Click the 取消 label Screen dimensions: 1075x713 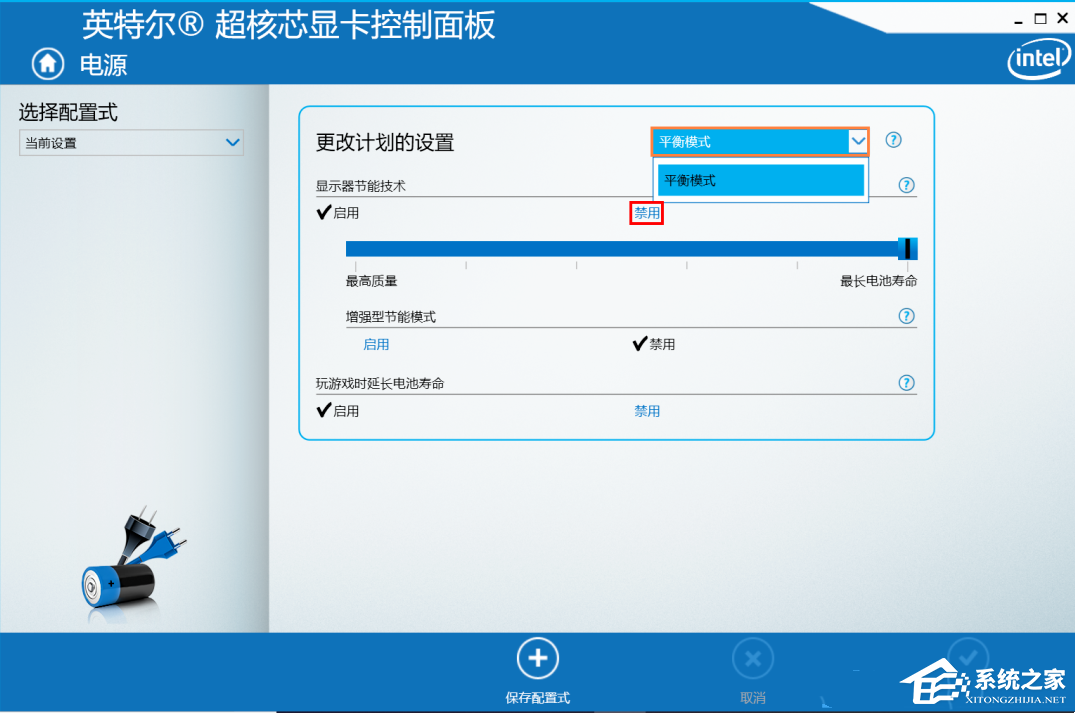pyautogui.click(x=753, y=698)
